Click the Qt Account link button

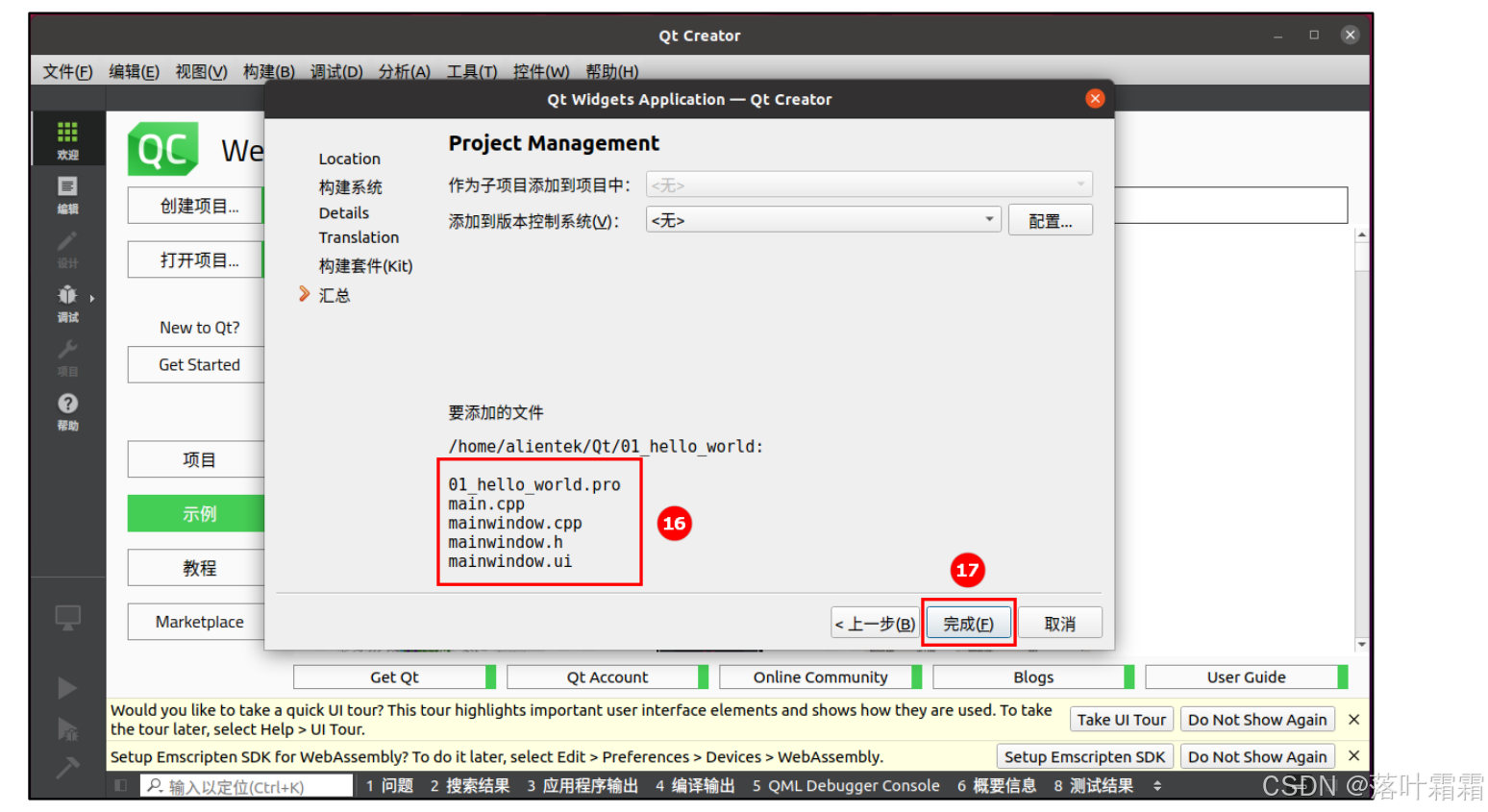[608, 677]
